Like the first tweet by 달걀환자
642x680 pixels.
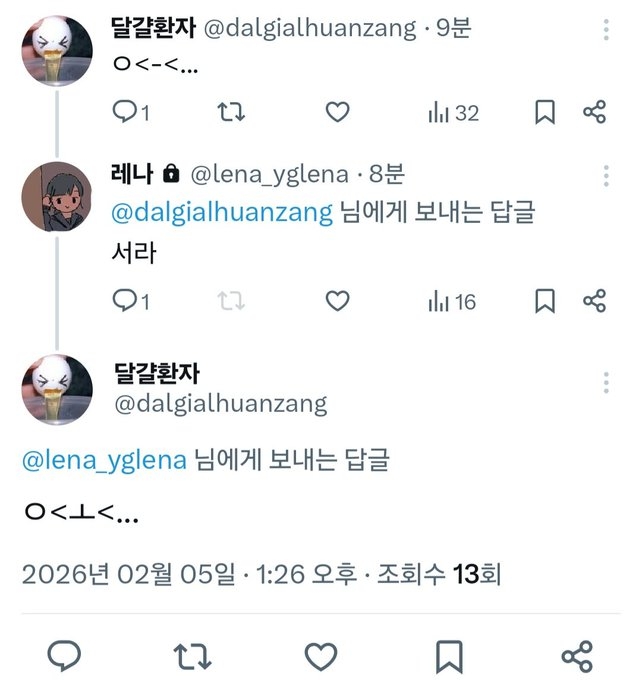338,112
